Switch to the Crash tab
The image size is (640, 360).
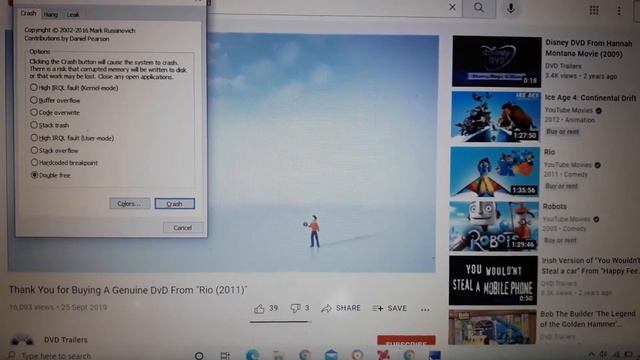point(28,13)
